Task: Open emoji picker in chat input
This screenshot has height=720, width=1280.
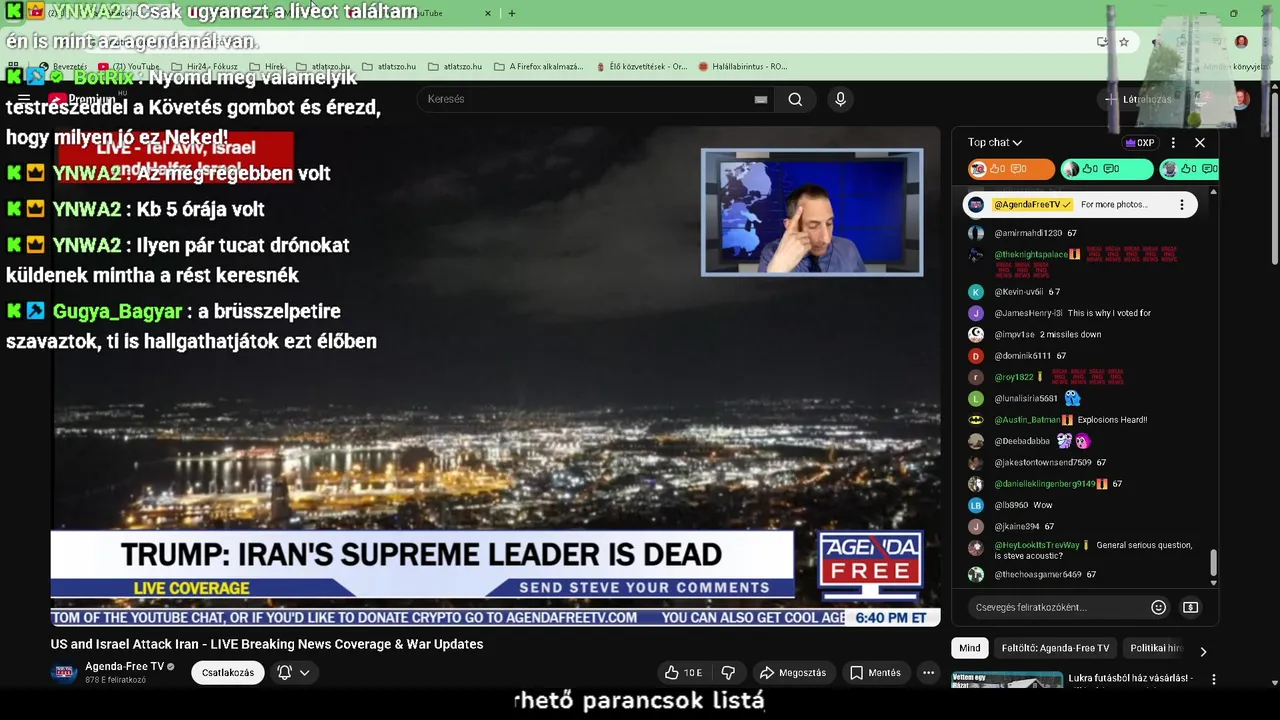Action: click(1159, 607)
